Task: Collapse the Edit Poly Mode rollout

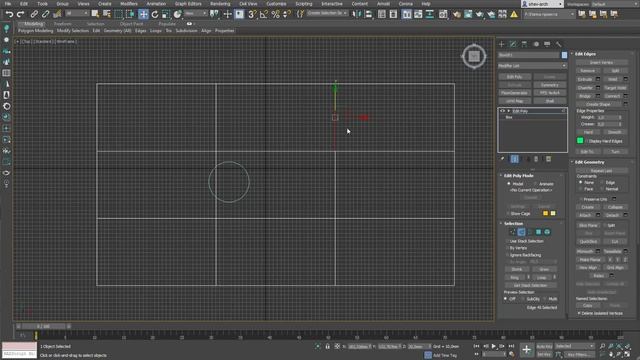Action: point(518,176)
